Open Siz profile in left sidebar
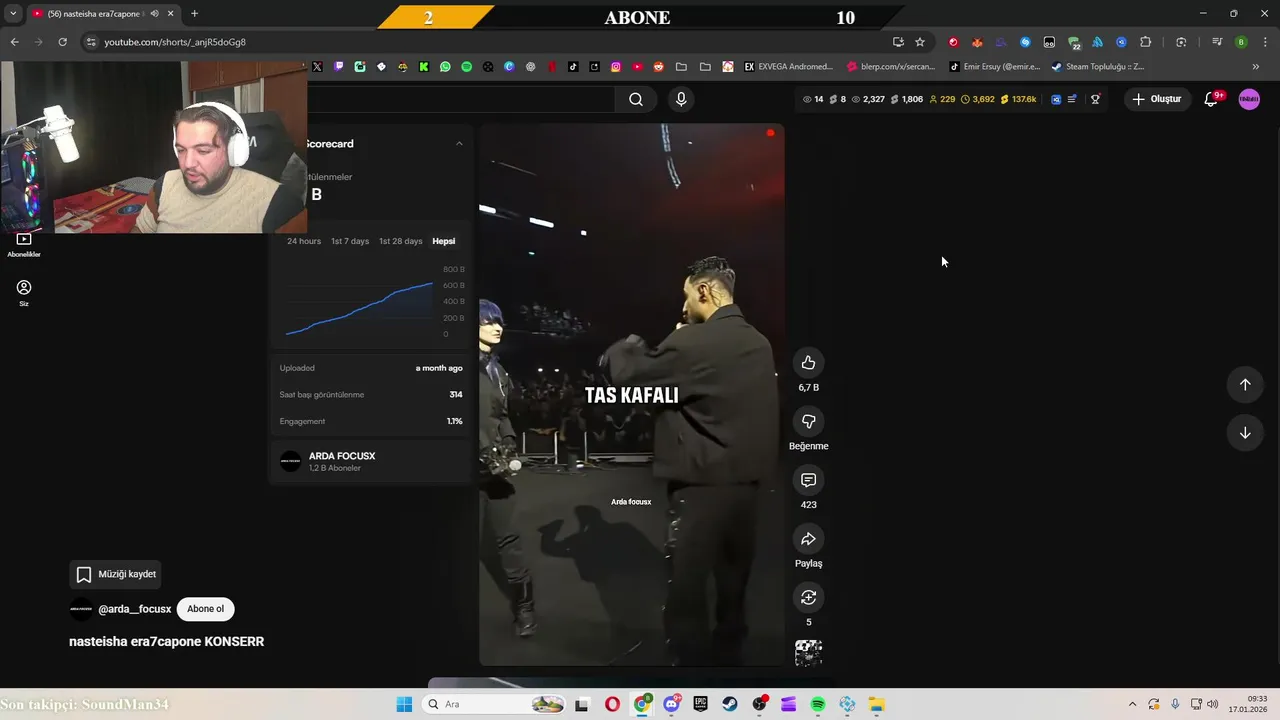Screen dimensions: 1280x720 tap(24, 292)
